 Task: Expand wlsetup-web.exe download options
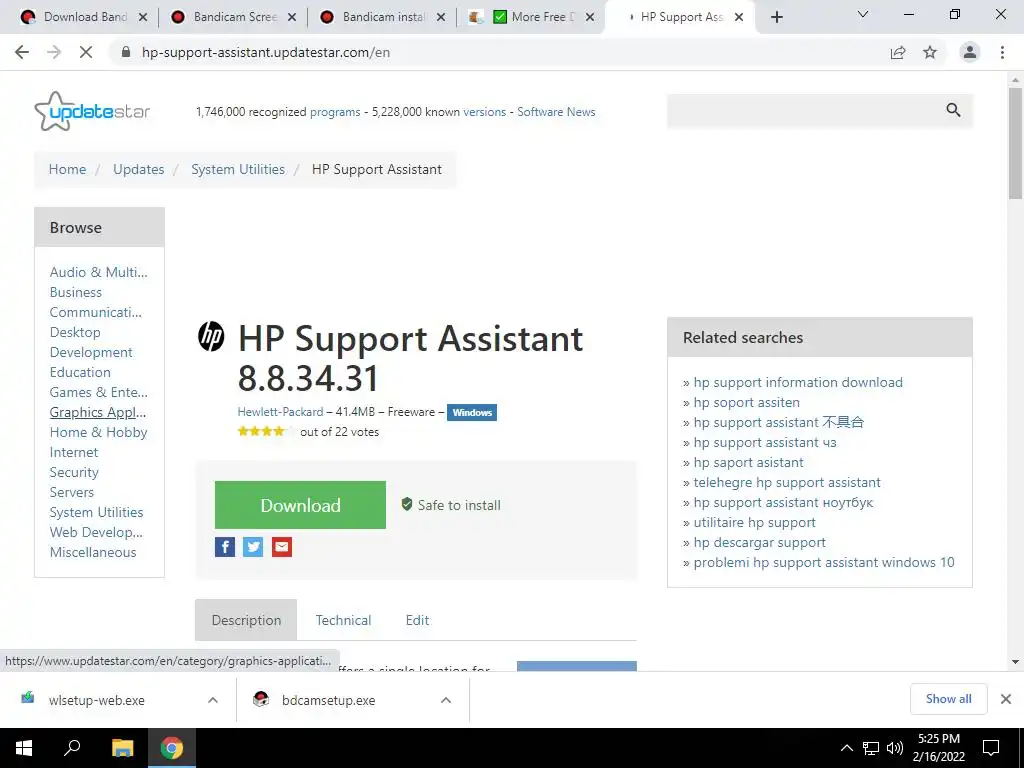tap(212, 700)
